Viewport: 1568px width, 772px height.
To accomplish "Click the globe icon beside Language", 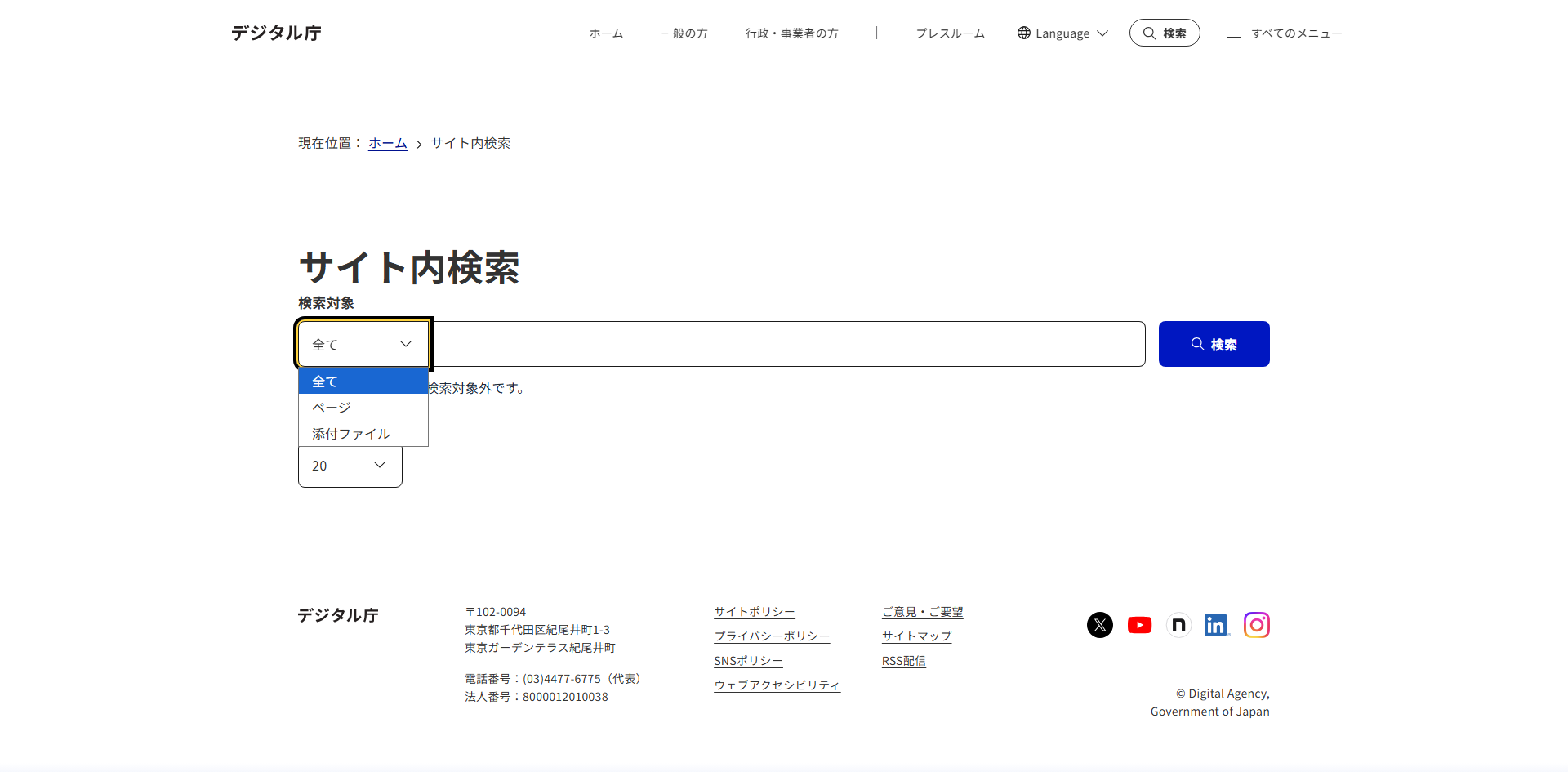I will pos(1024,33).
